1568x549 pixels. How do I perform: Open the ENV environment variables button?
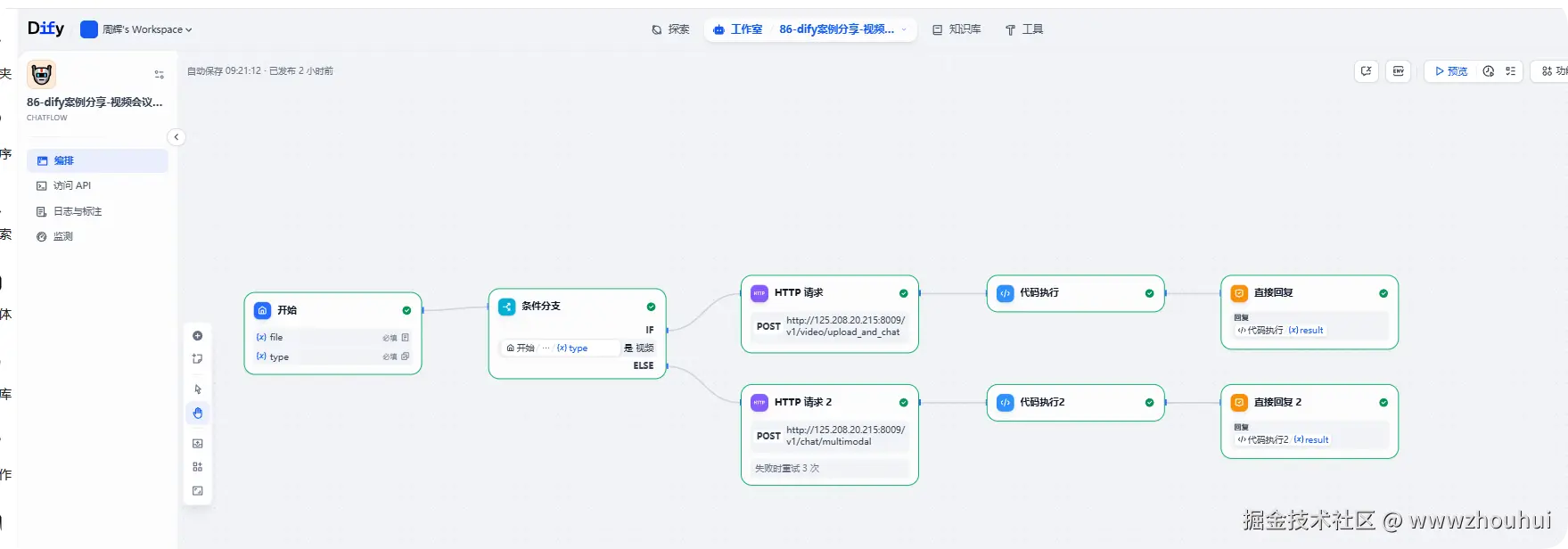point(1399,71)
